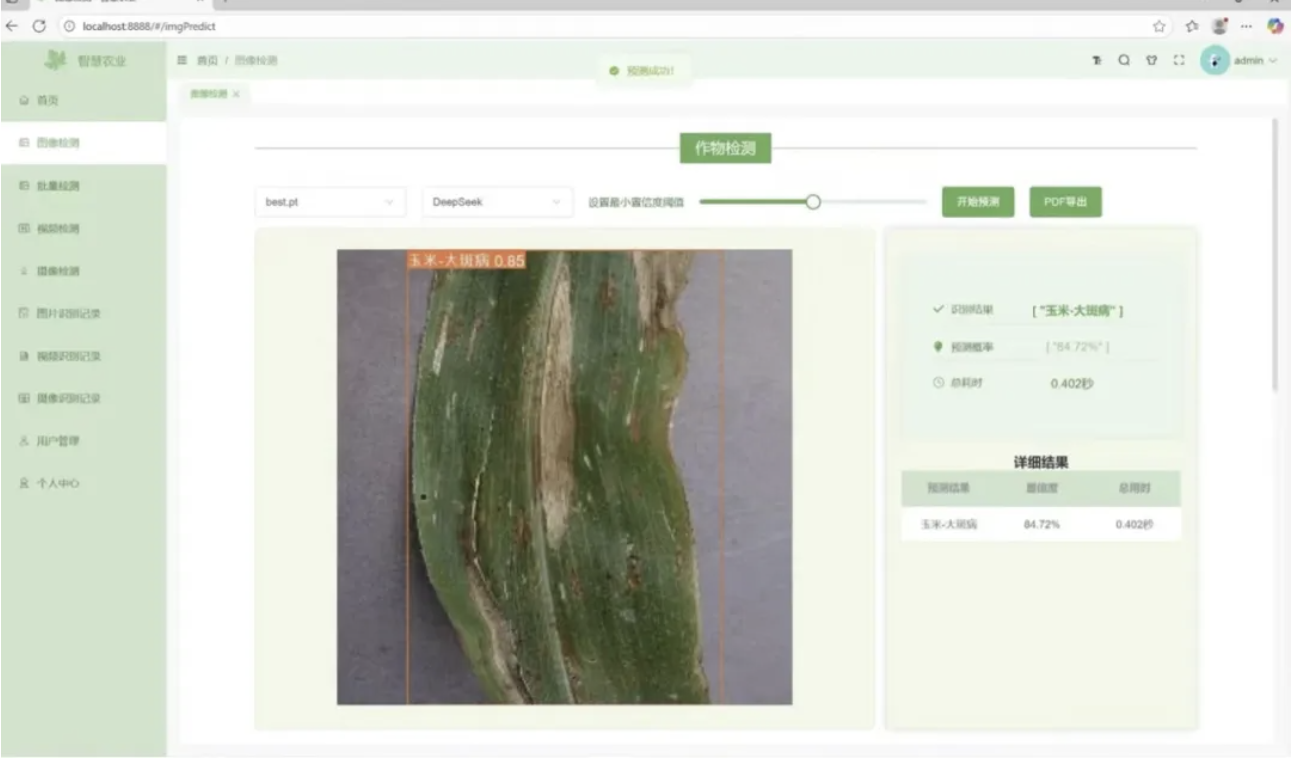Click the detected corn leaf image
The width and height of the screenshot is (1312, 776).
[x=564, y=477]
